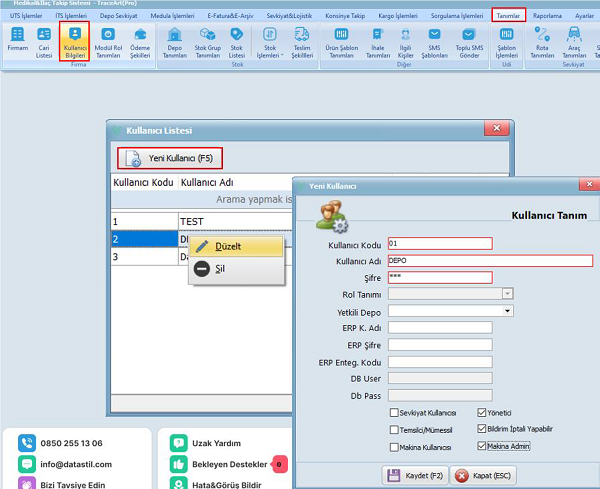600x489 pixels.
Task: Open Cari Listesi from the ribbon
Action: [x=44, y=40]
